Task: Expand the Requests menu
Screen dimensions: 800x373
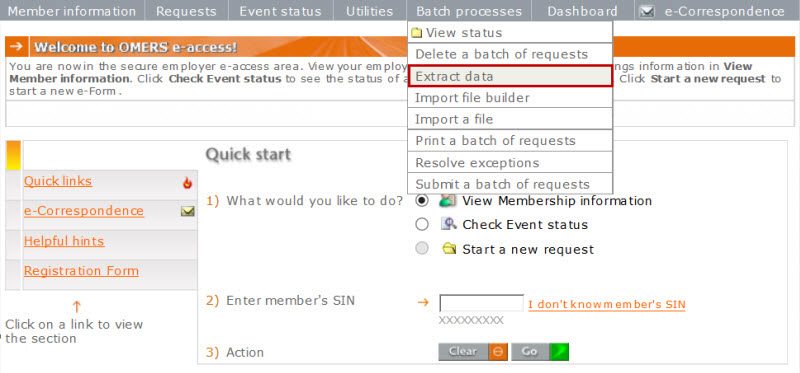Action: tap(186, 11)
